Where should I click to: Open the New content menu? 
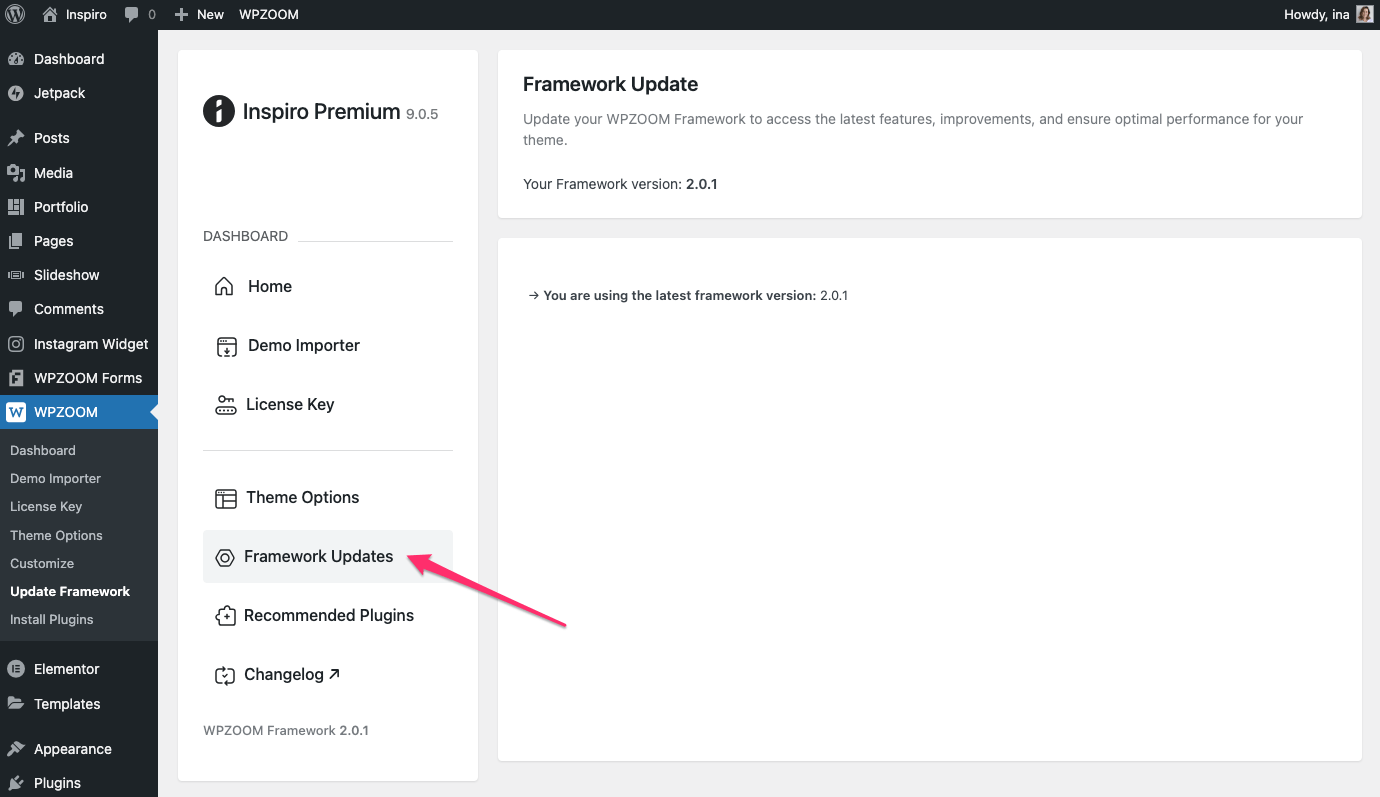[x=199, y=15]
